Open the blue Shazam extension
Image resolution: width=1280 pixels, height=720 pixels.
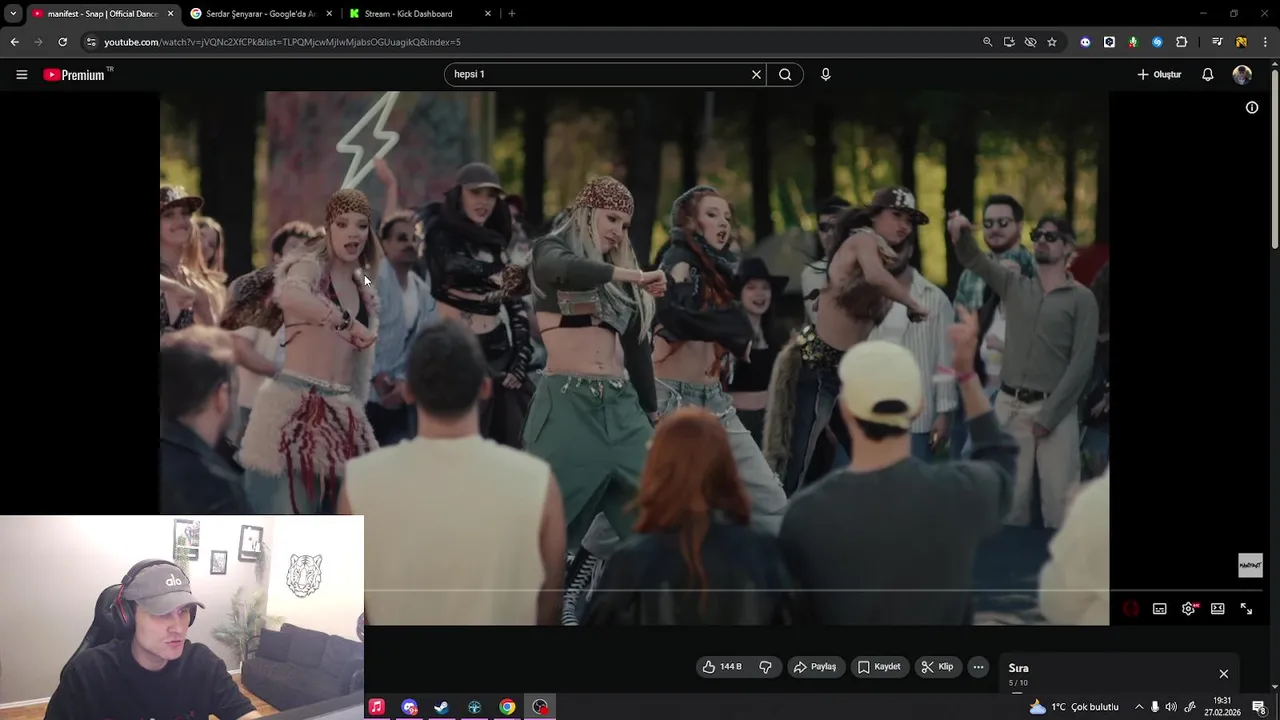[x=1157, y=42]
